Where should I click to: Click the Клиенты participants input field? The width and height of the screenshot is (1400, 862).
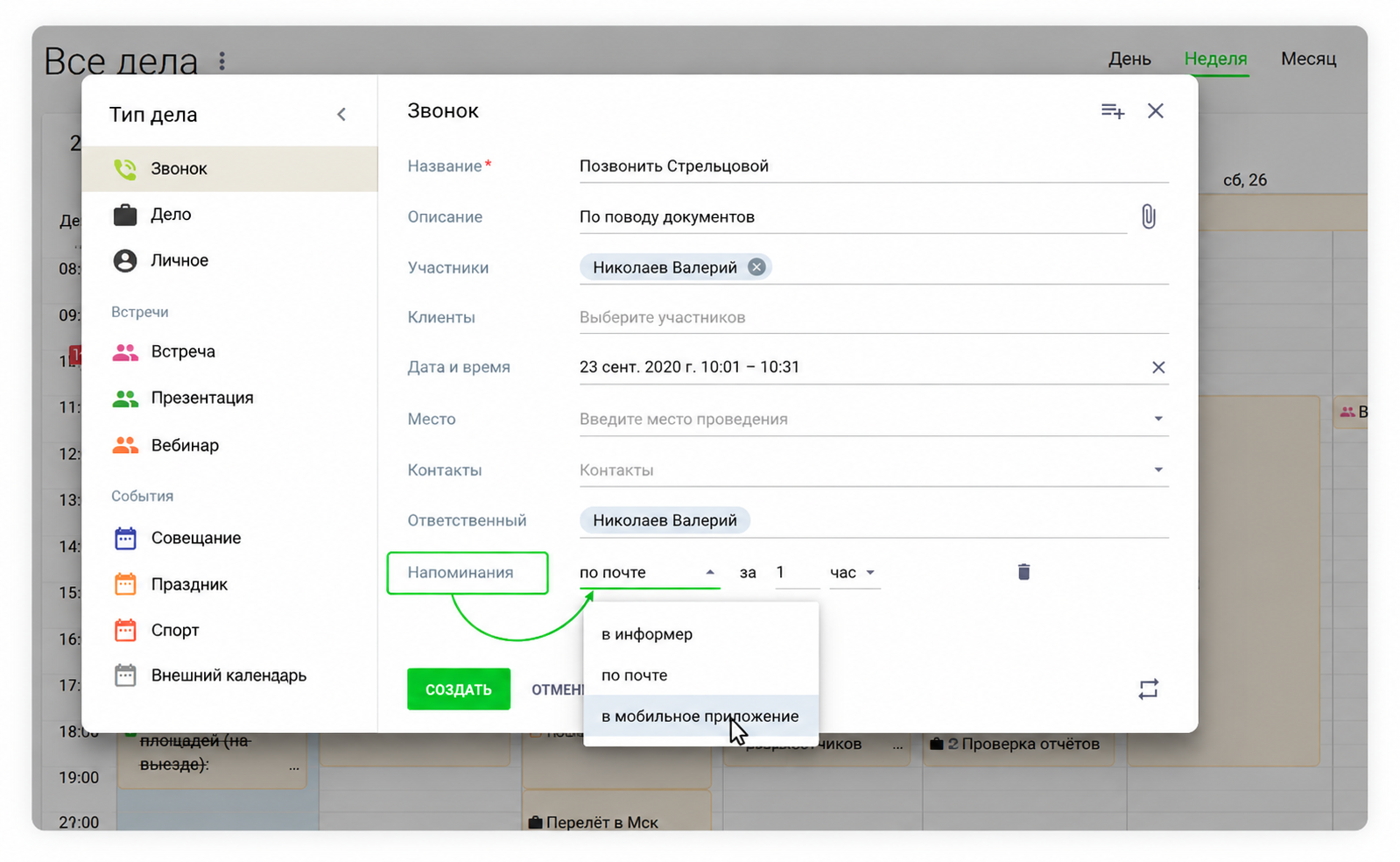[x=874, y=317]
